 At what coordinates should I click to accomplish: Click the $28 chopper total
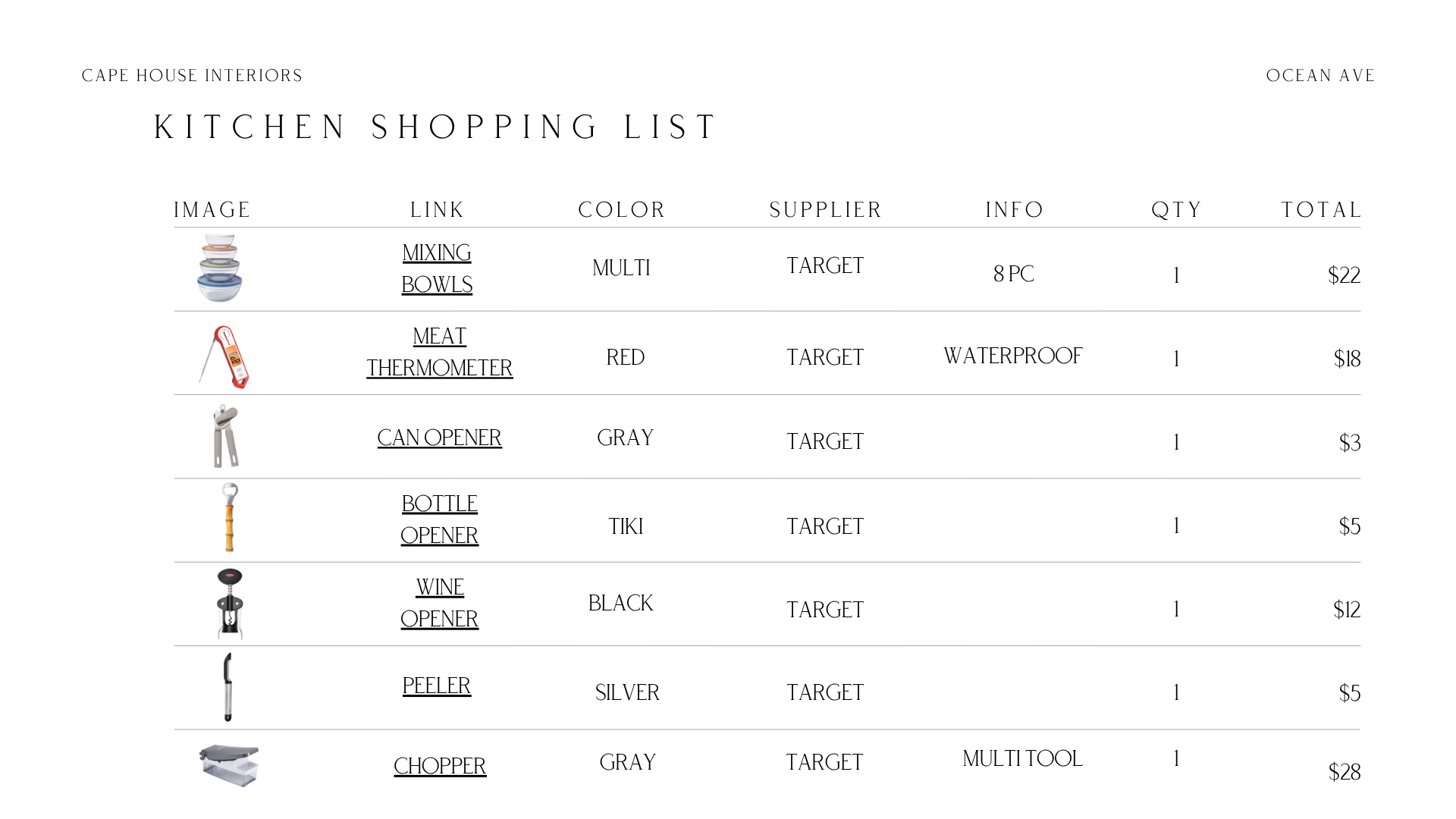click(1344, 772)
